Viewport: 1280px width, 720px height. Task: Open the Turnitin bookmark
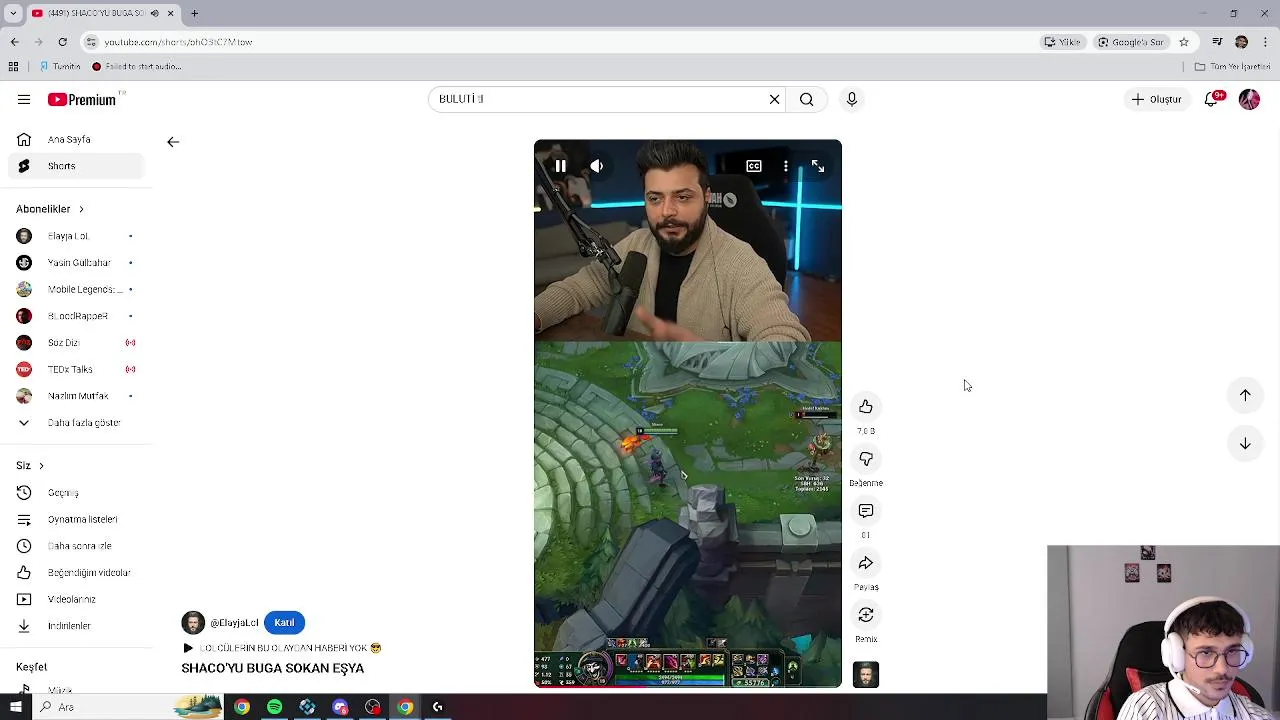[60, 67]
